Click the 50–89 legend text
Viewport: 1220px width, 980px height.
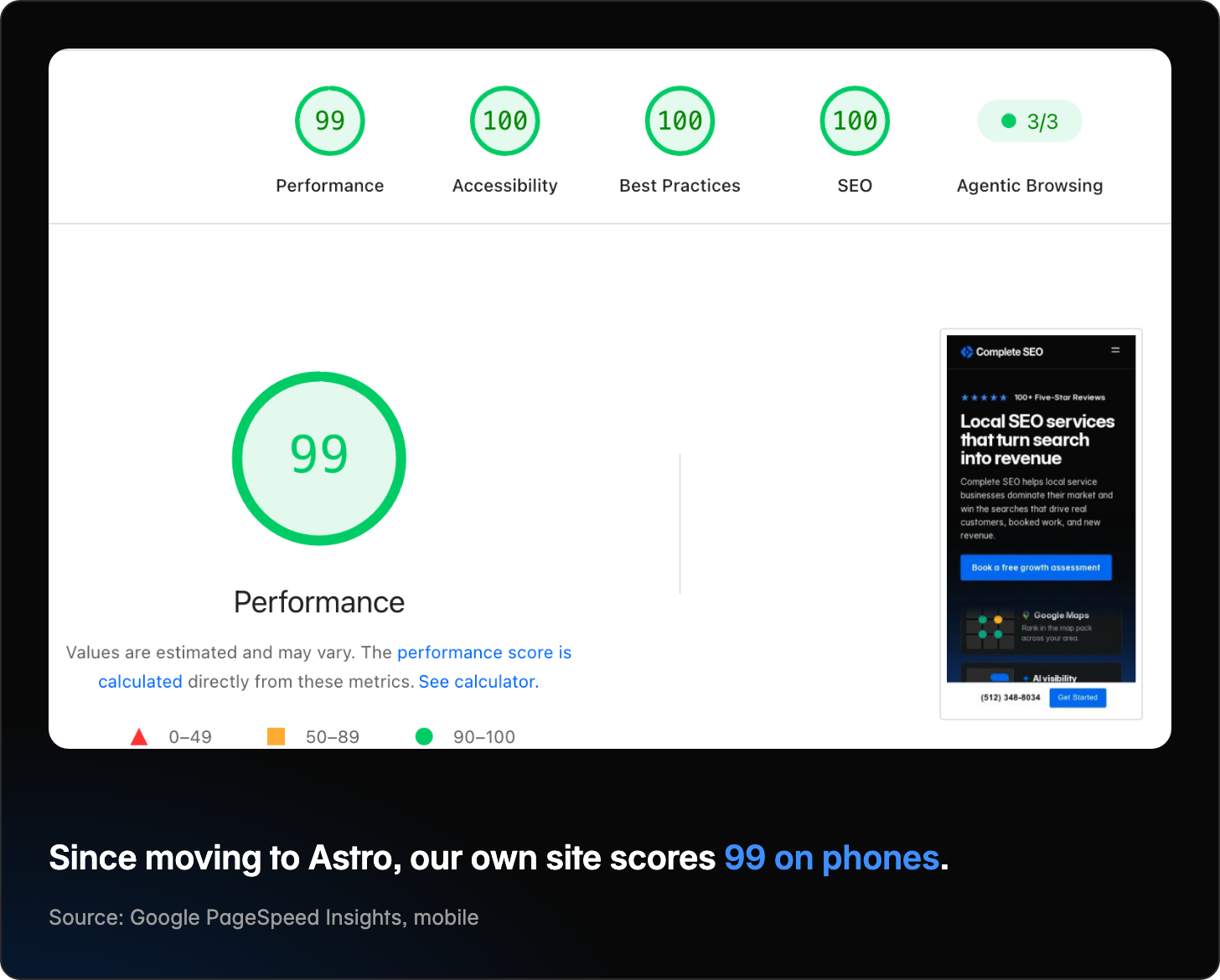(x=333, y=737)
